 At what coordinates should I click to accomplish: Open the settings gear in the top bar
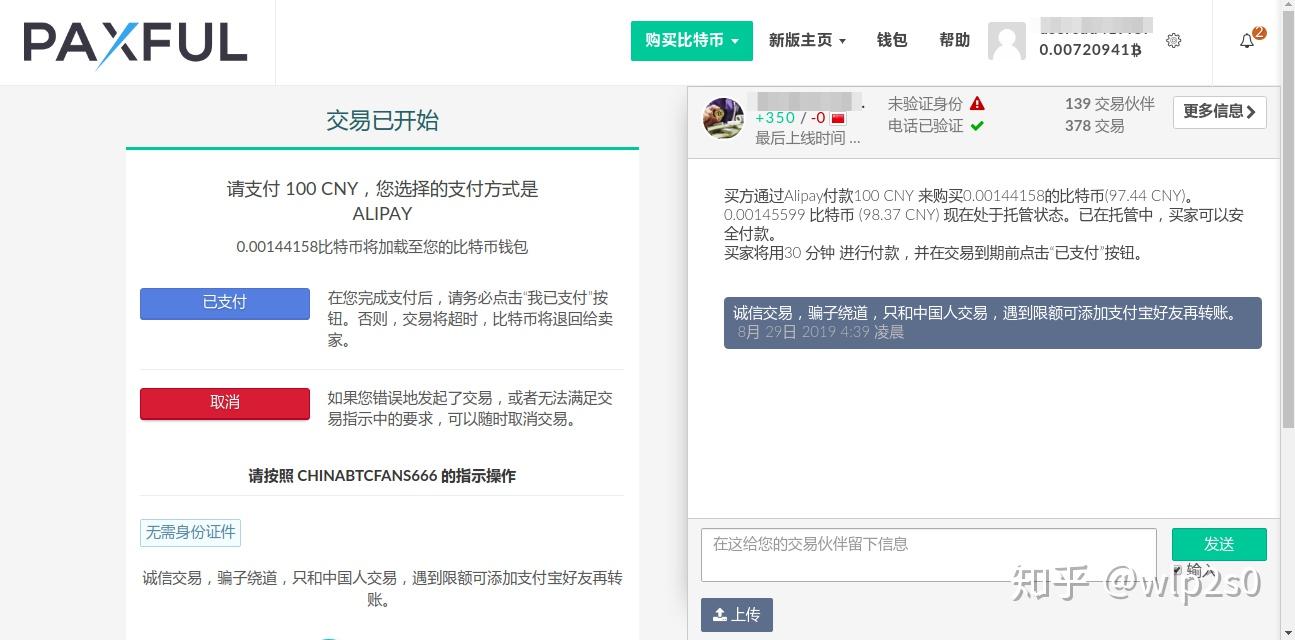(1173, 40)
